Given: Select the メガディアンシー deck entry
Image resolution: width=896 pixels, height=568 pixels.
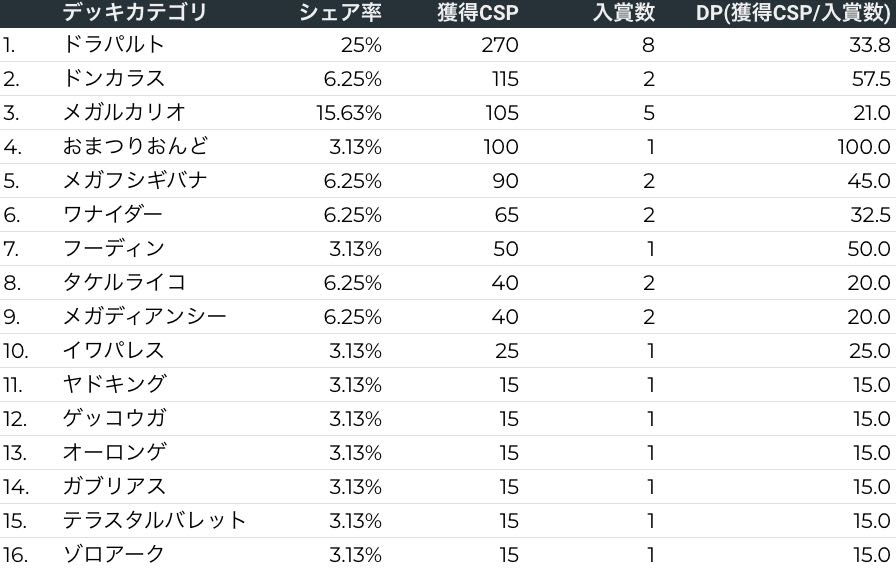Looking at the screenshot, I should (x=145, y=316).
